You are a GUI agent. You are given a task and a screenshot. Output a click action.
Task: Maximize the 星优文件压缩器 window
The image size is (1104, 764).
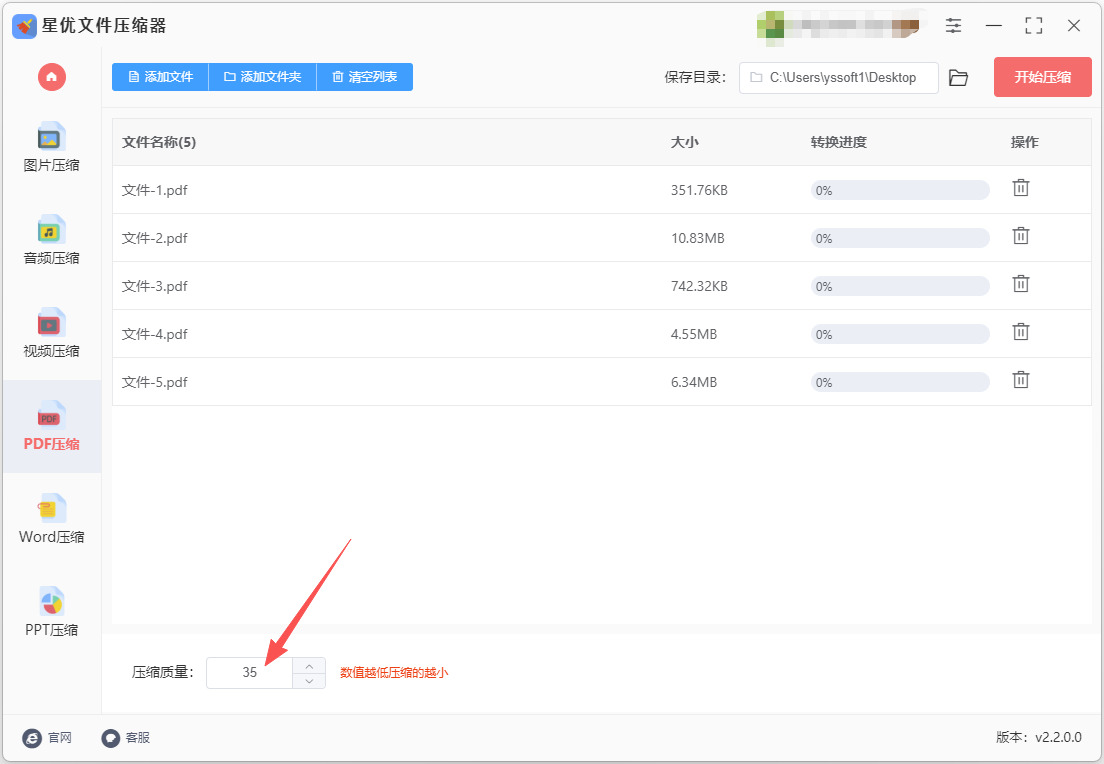[x=1034, y=26]
